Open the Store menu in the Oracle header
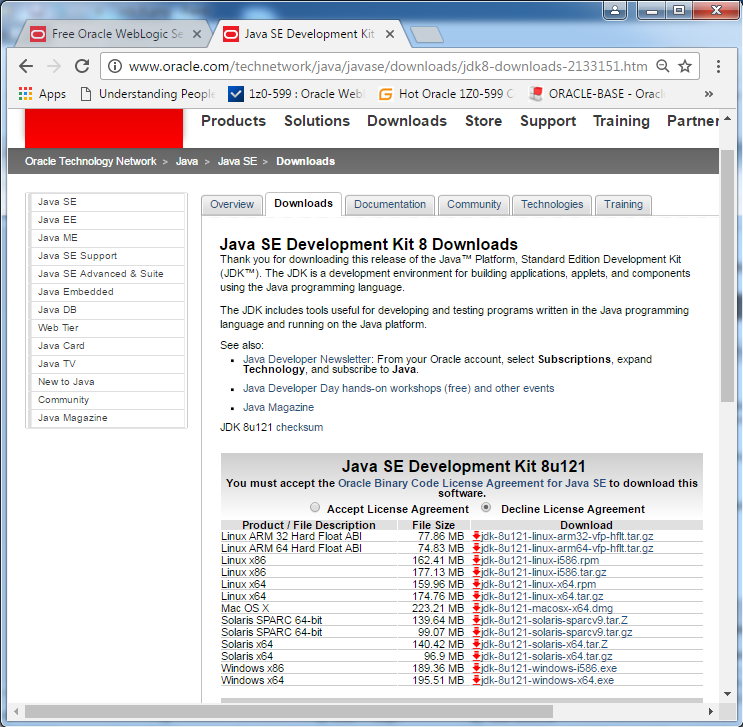This screenshot has width=743, height=727. pos(483,121)
